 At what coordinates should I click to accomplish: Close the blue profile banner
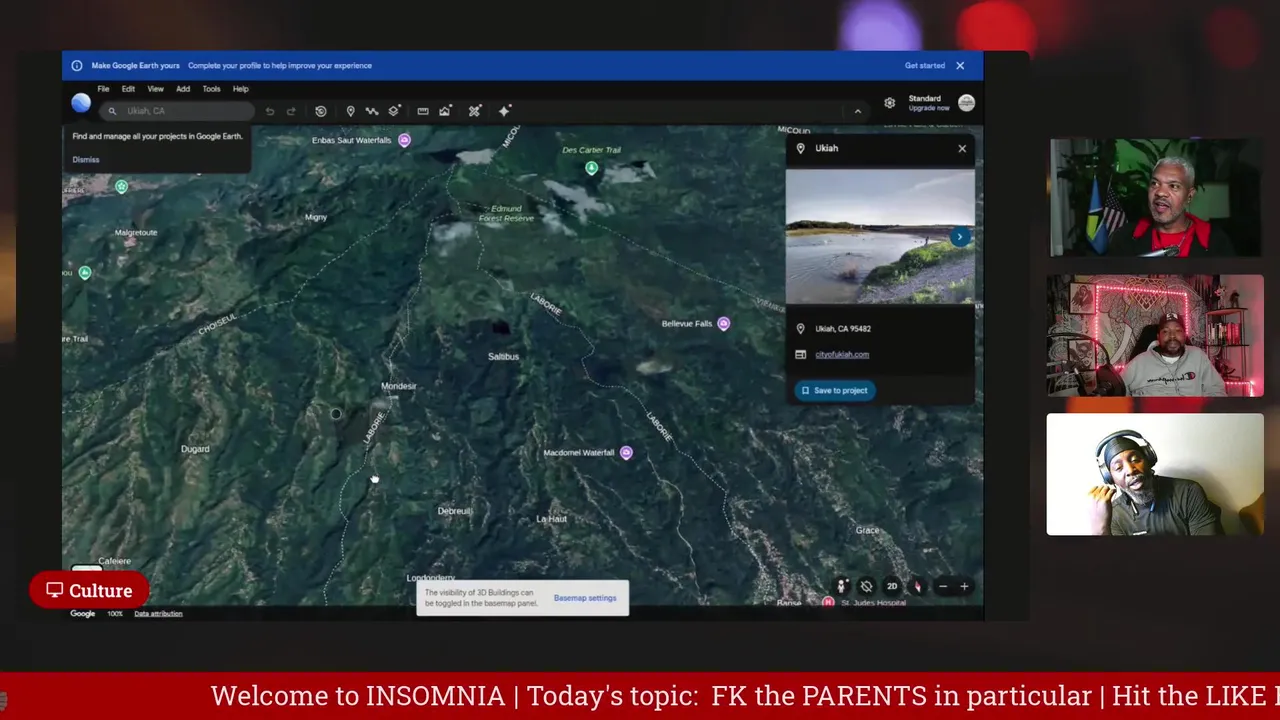coord(960,66)
